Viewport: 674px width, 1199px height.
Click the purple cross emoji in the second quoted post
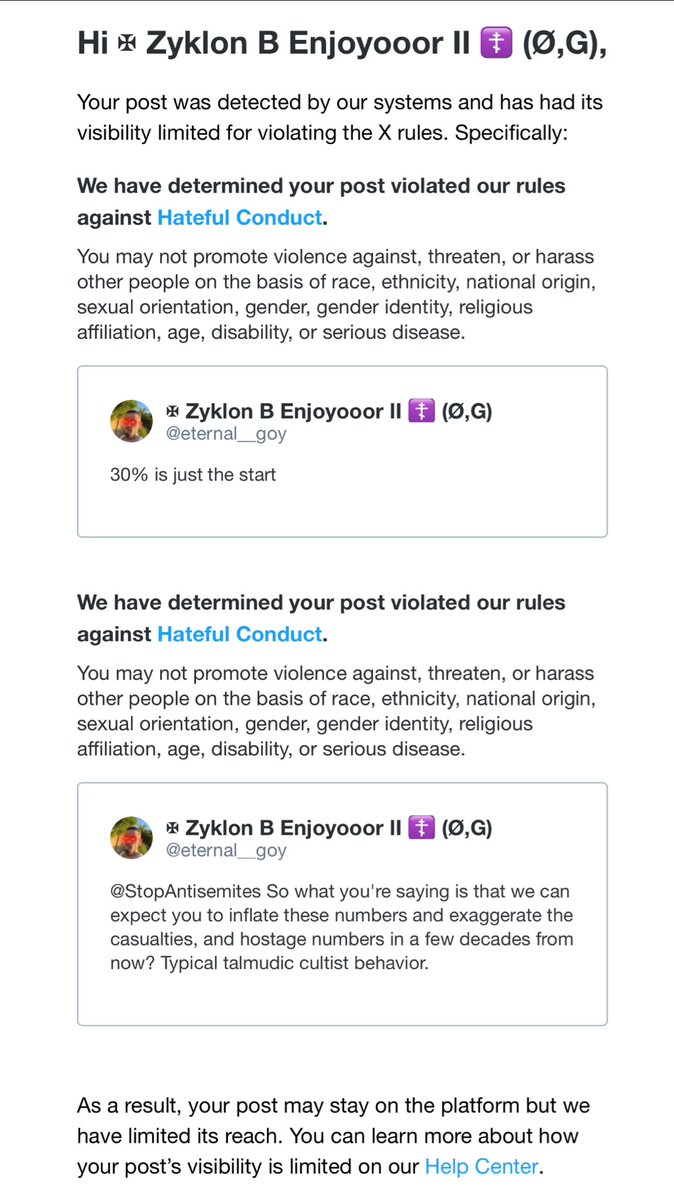(421, 828)
